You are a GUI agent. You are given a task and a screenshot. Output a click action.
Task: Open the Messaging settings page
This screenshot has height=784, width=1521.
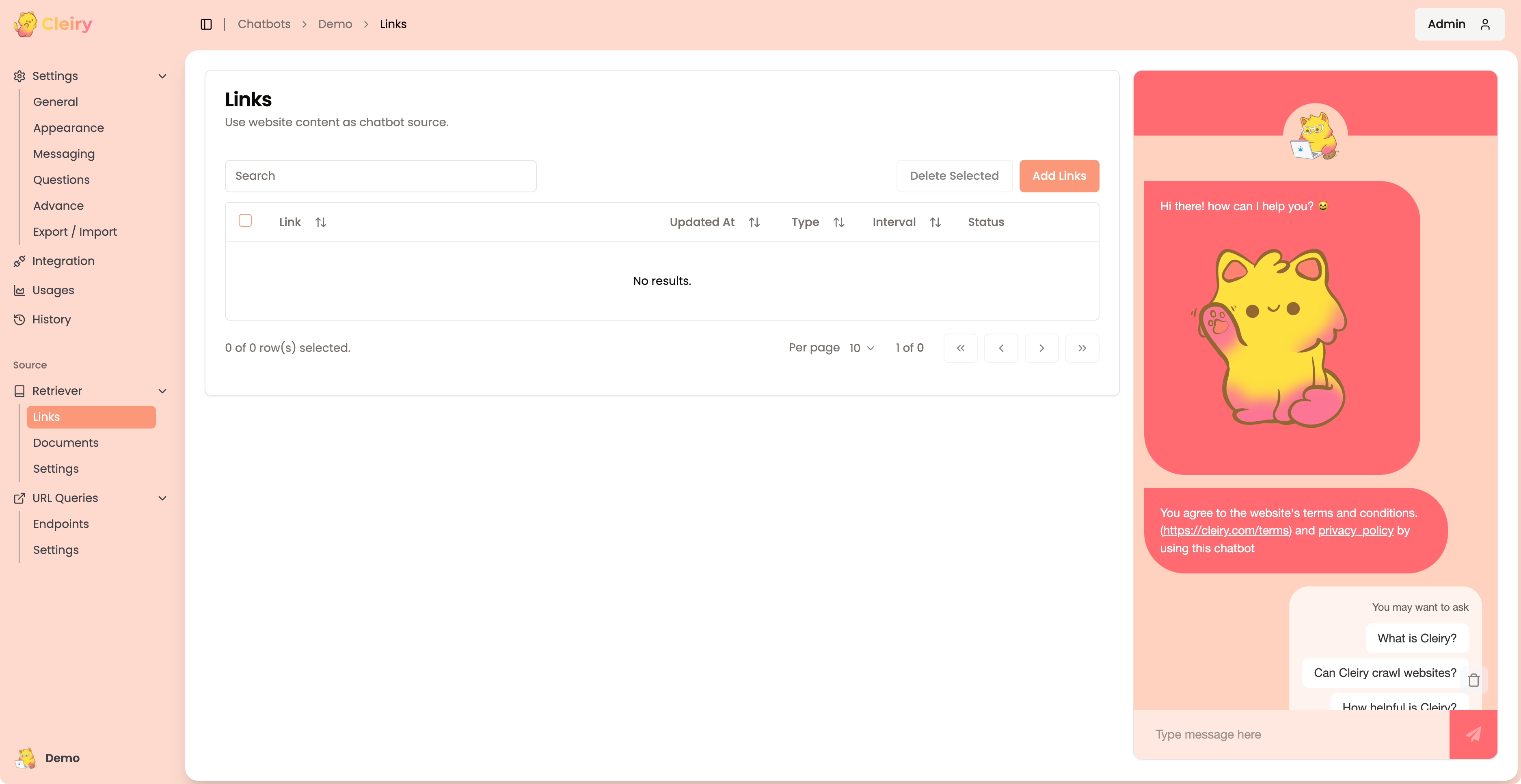[x=64, y=154]
